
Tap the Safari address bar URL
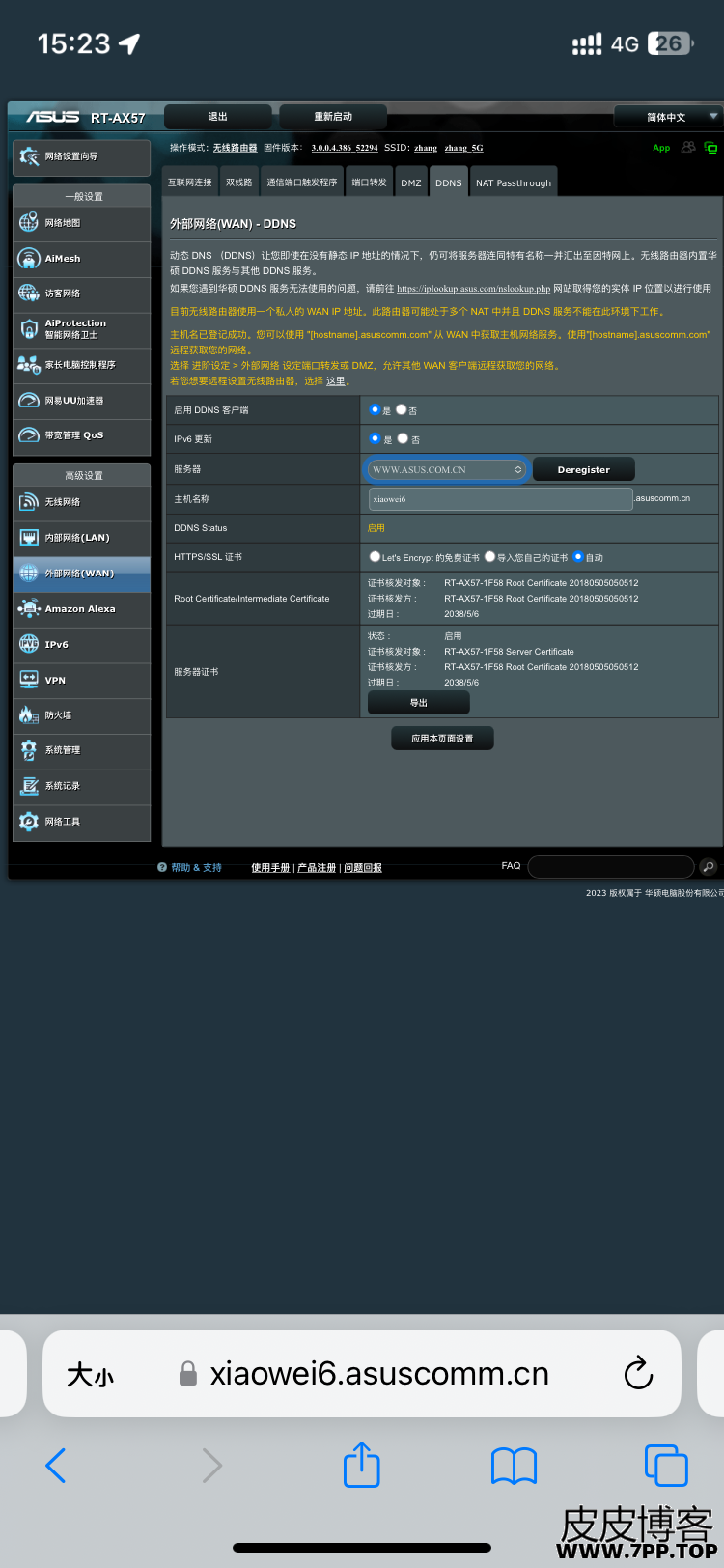[x=379, y=1374]
